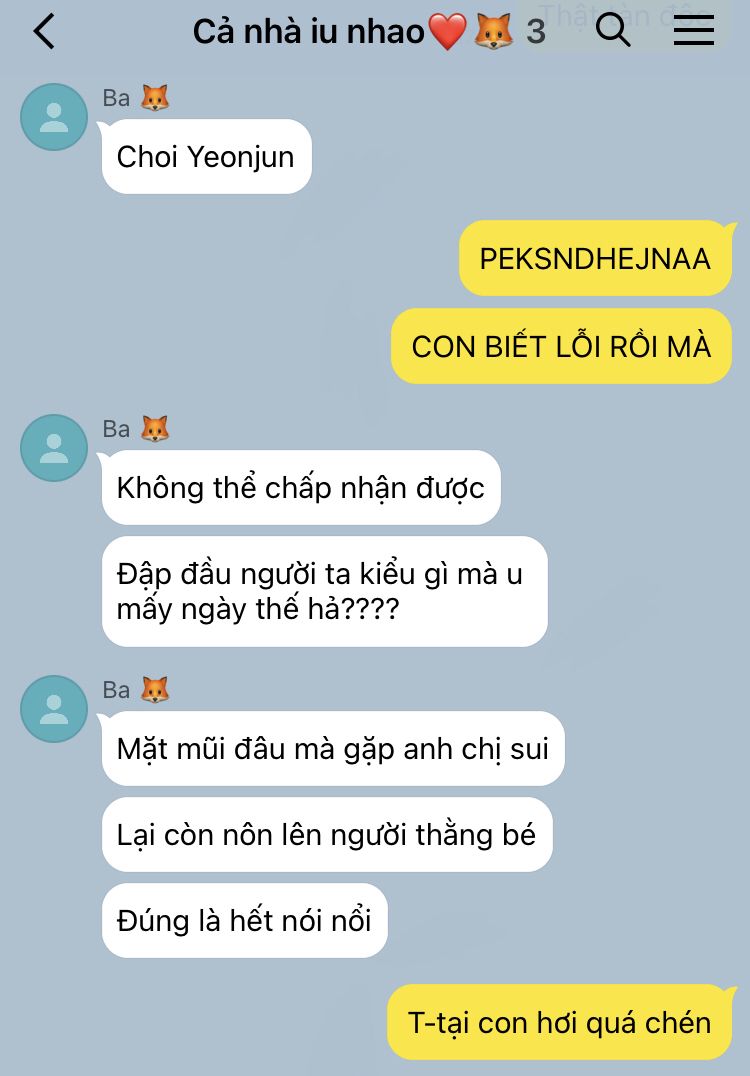This screenshot has width=750, height=1076.
Task: Open the chat search magnifier icon
Action: [612, 31]
